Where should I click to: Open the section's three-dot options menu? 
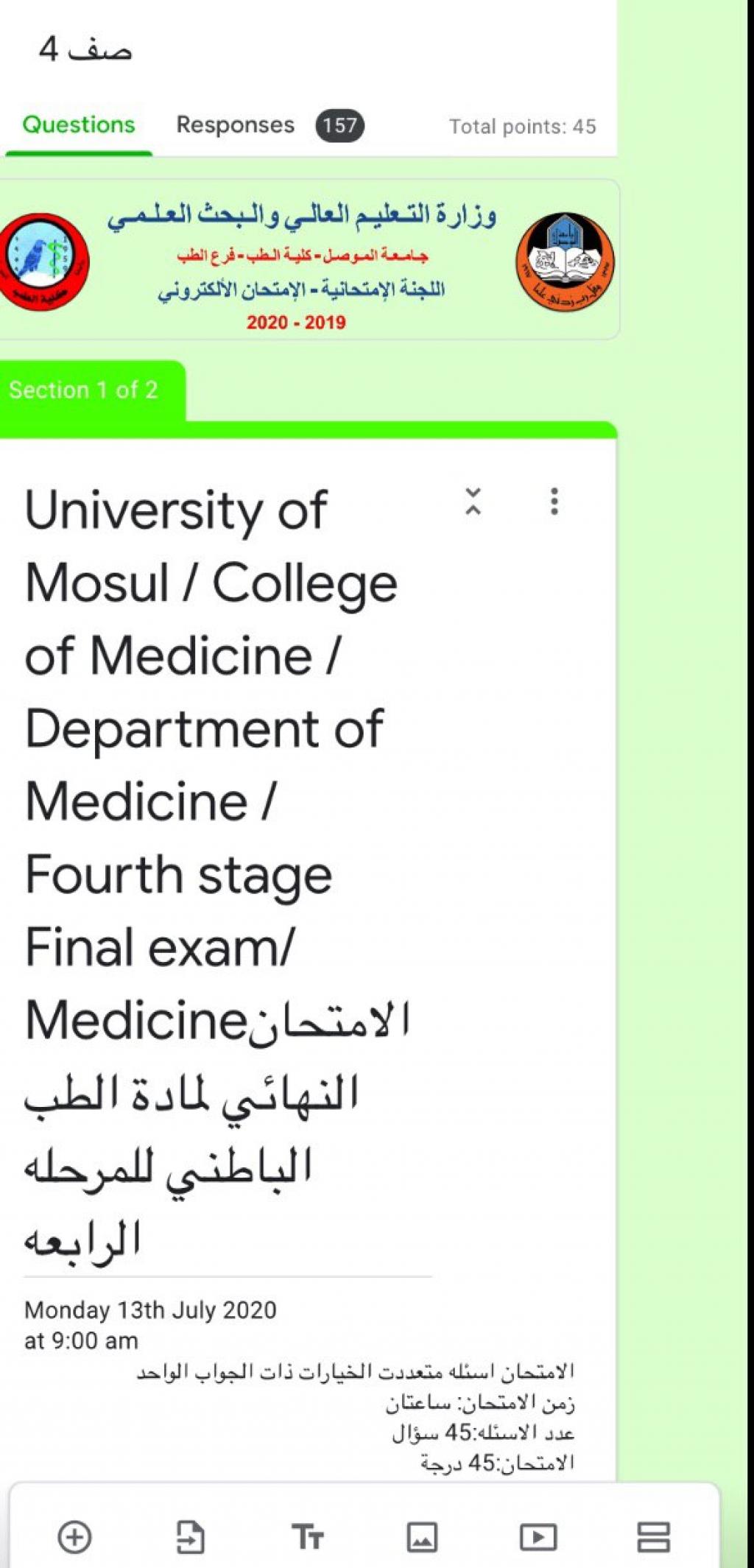click(554, 502)
